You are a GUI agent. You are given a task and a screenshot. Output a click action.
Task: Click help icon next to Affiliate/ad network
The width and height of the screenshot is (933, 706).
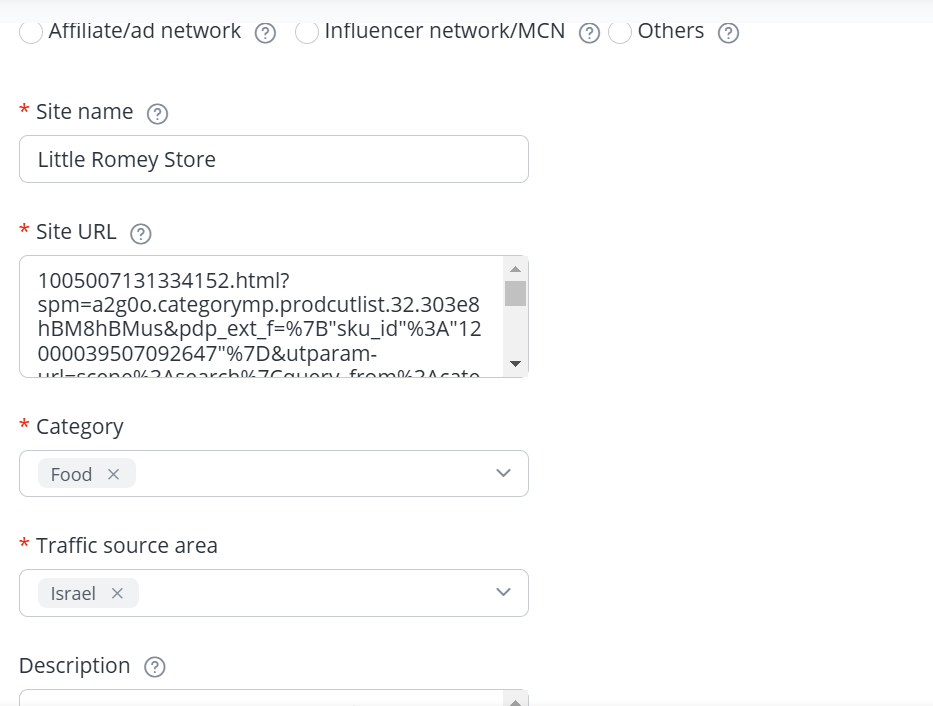tap(265, 33)
